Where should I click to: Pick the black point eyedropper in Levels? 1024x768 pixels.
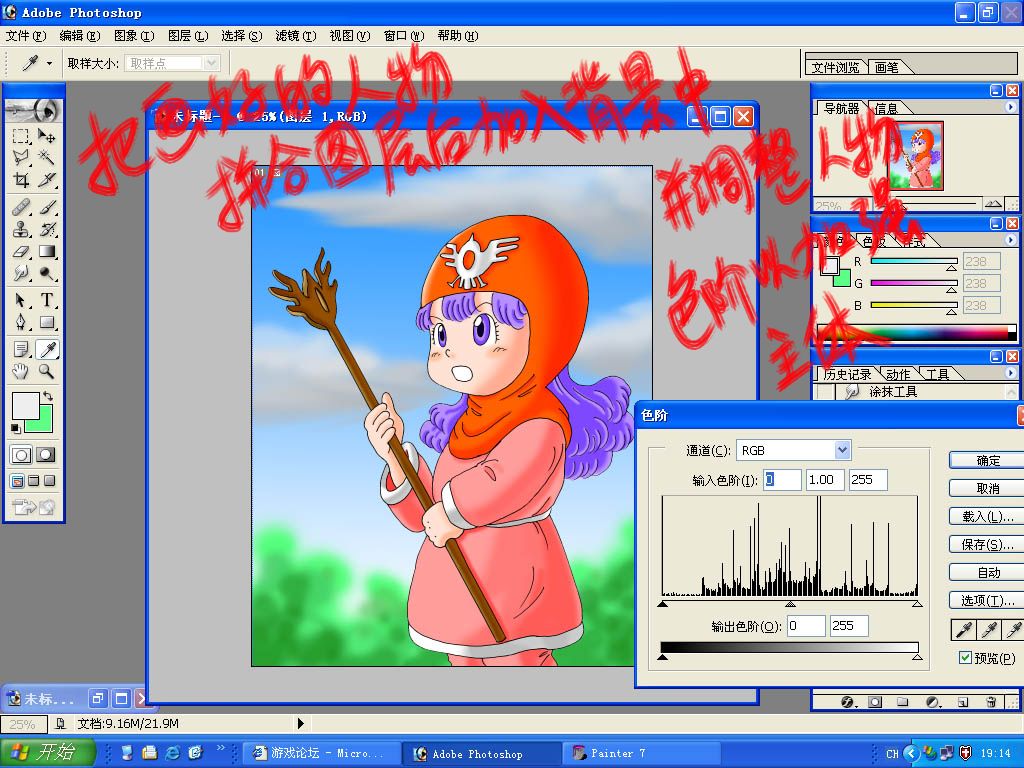click(963, 630)
